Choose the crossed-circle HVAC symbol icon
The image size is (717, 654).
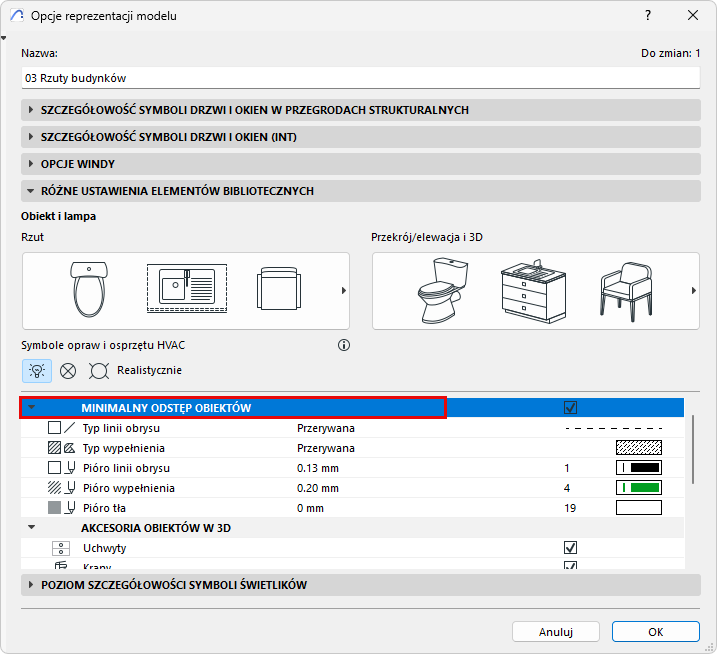coord(68,371)
